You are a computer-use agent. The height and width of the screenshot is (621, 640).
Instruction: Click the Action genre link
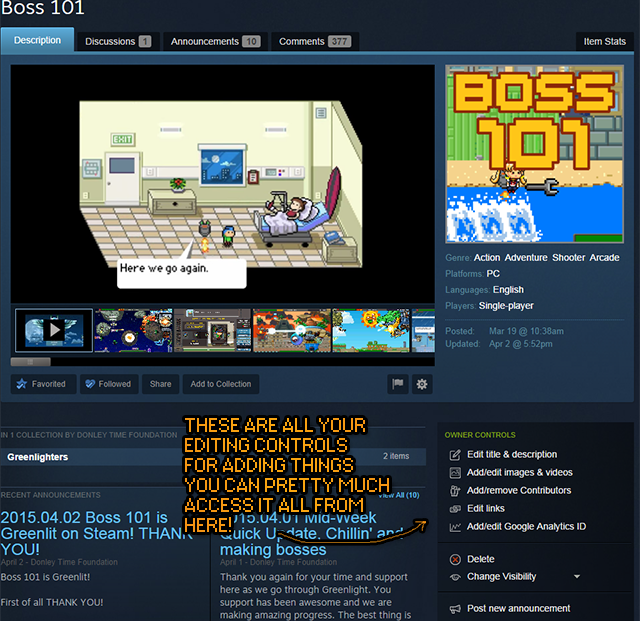(487, 258)
